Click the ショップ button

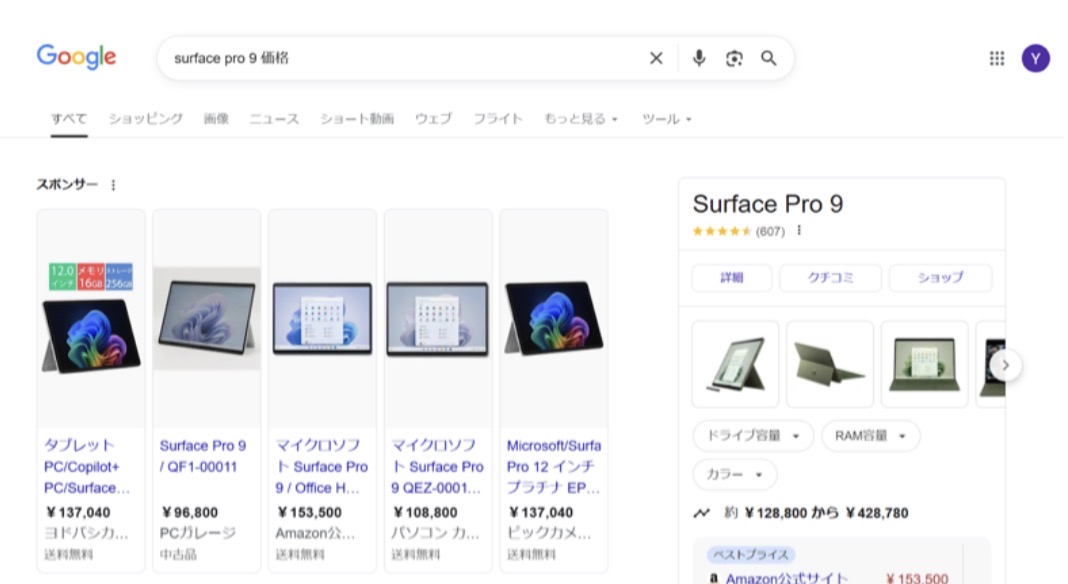(940, 278)
